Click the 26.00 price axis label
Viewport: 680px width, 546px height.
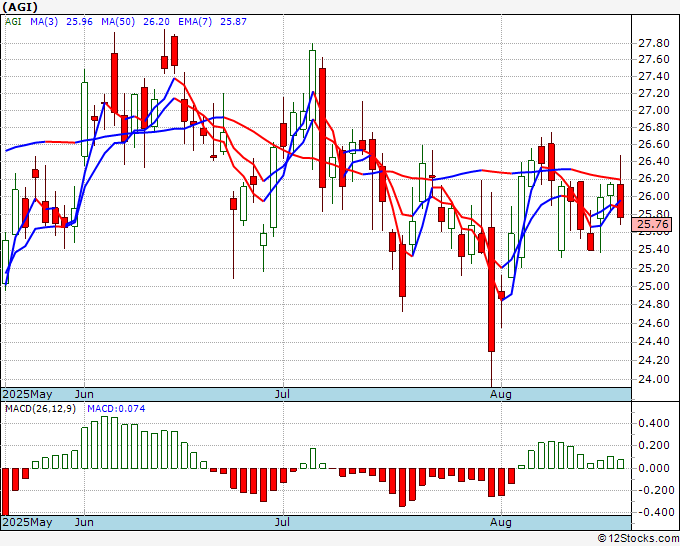tap(654, 196)
